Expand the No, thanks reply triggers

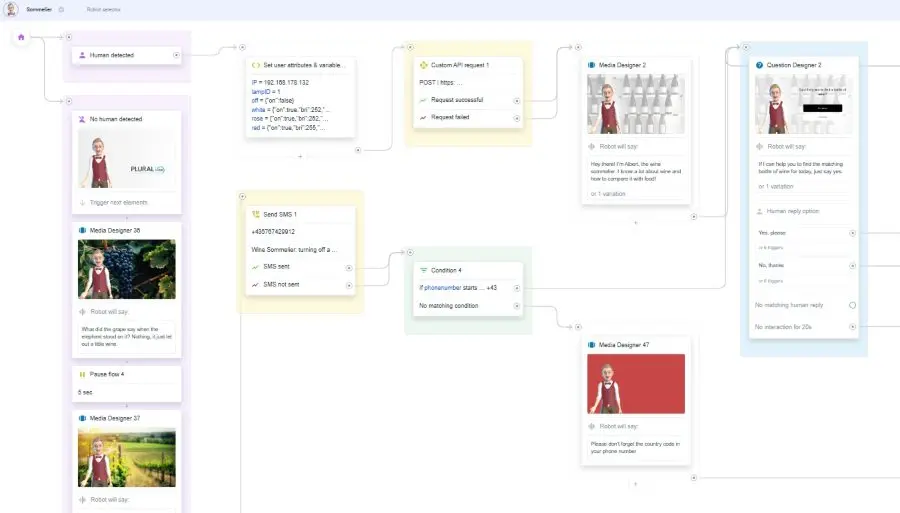click(852, 265)
